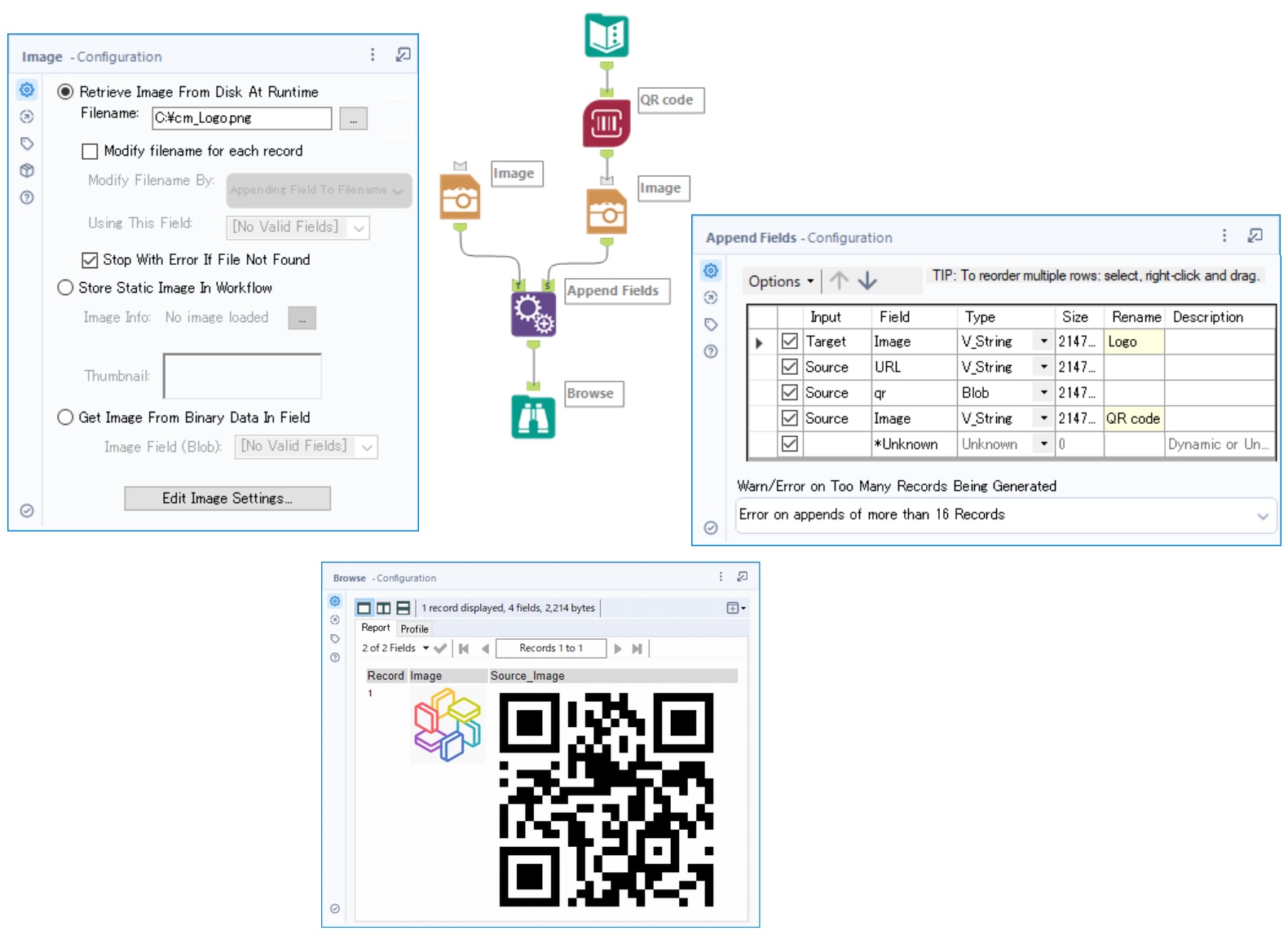Switch Browse to stacked pane view
The height and width of the screenshot is (935, 1288).
[x=403, y=608]
